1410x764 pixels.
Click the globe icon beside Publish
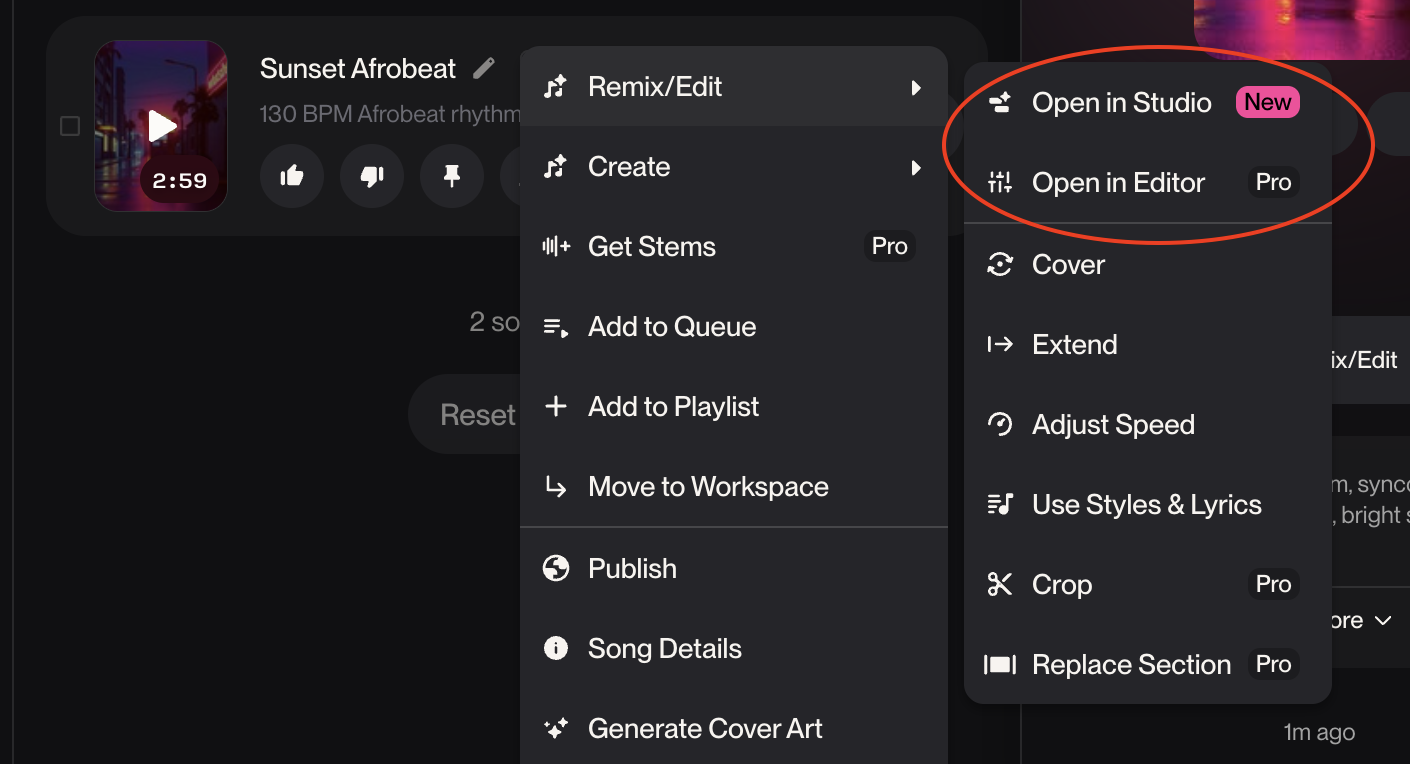[x=556, y=568]
